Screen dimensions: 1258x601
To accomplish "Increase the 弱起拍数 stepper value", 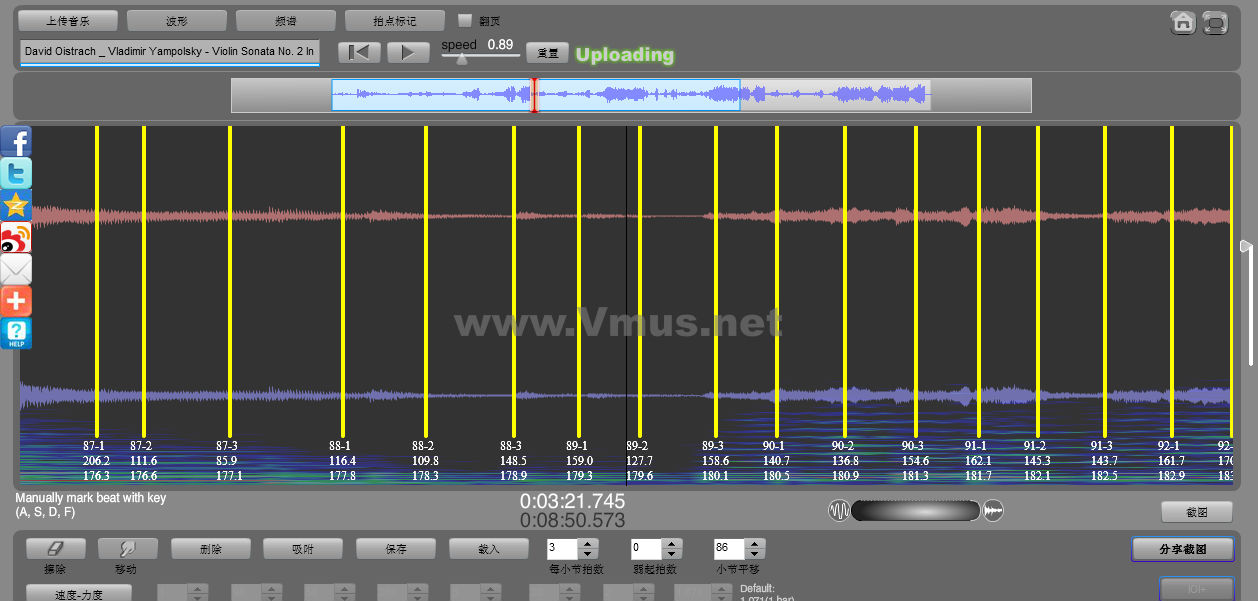I will point(671,543).
